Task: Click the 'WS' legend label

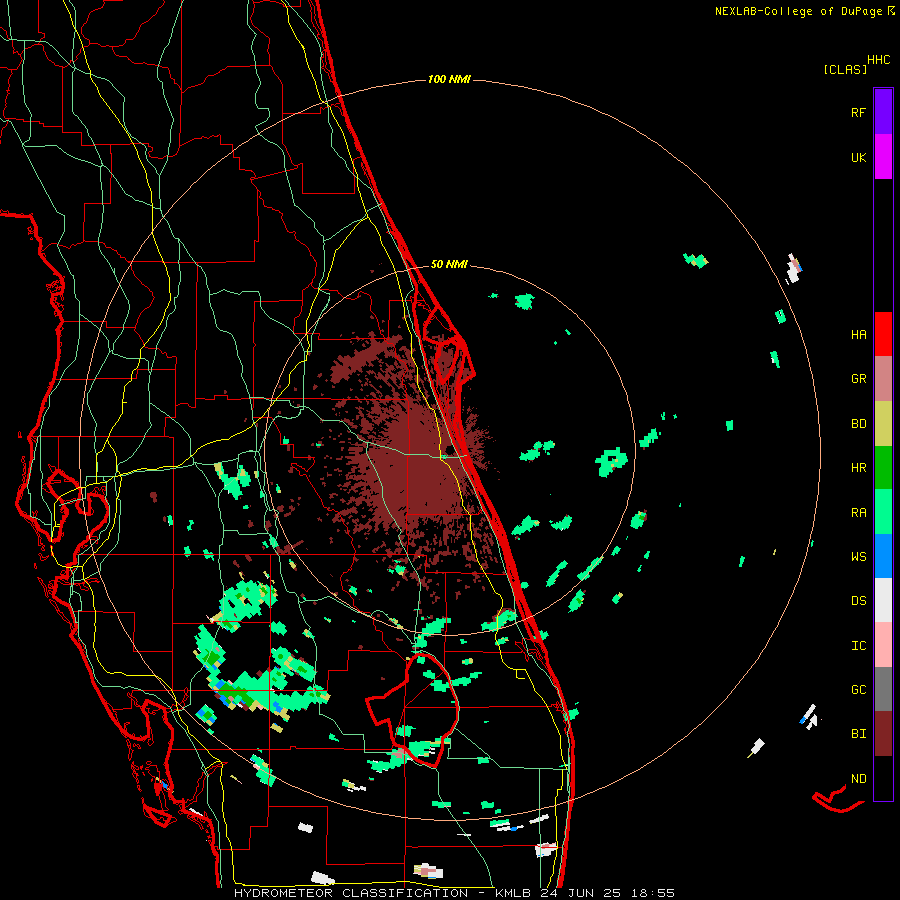Action: [x=858, y=557]
